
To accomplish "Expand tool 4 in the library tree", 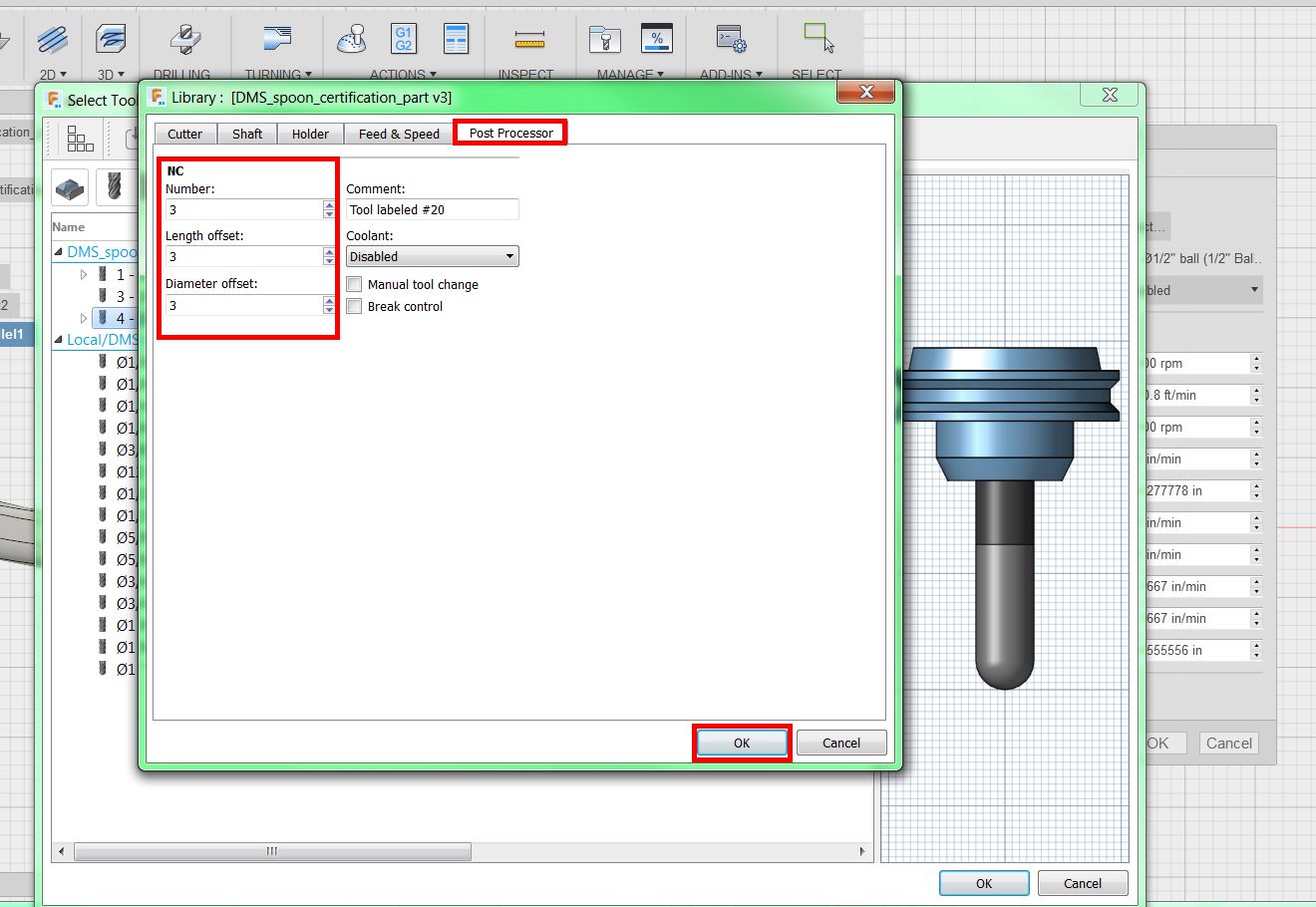I will 85,318.
